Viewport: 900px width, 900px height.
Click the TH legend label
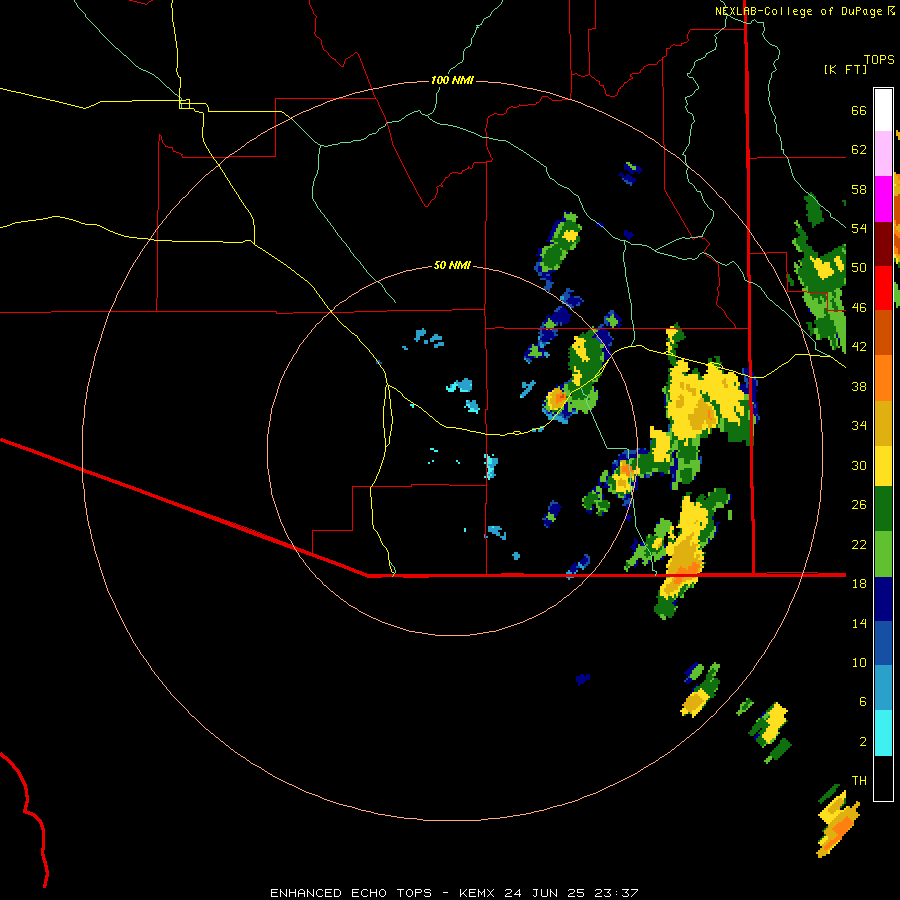click(x=859, y=781)
